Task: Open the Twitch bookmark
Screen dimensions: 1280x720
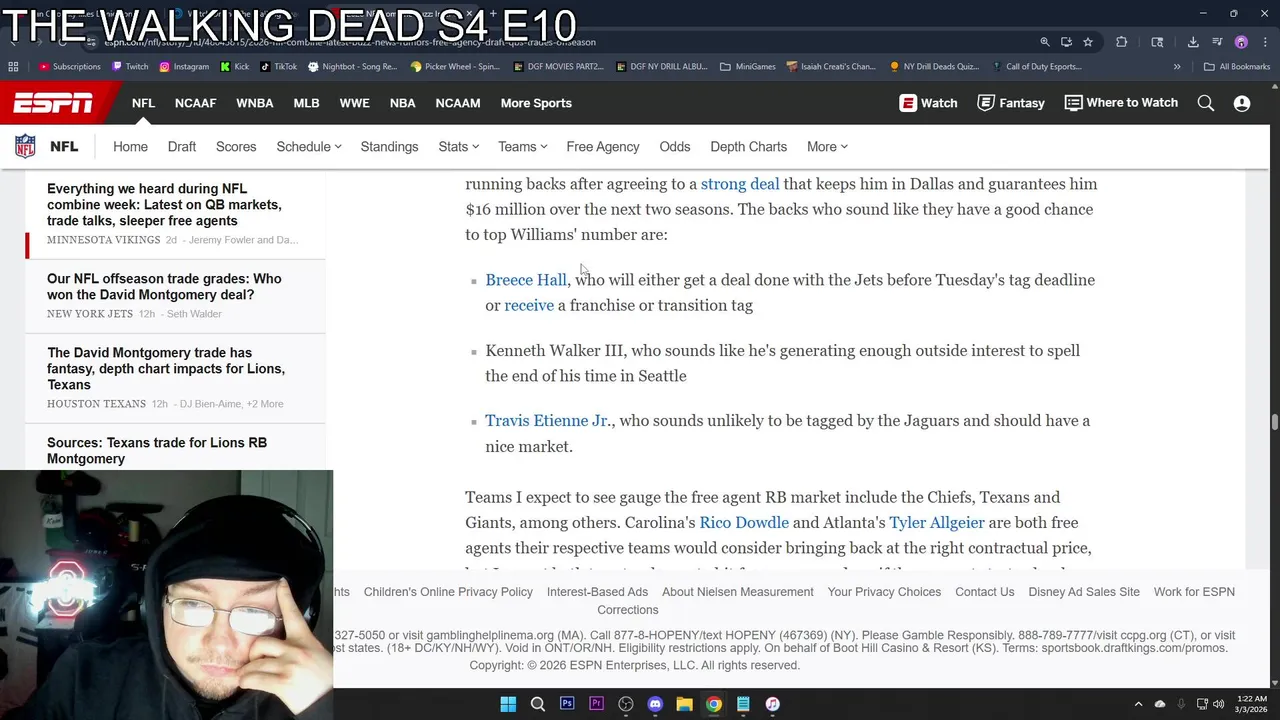Action: (x=130, y=67)
